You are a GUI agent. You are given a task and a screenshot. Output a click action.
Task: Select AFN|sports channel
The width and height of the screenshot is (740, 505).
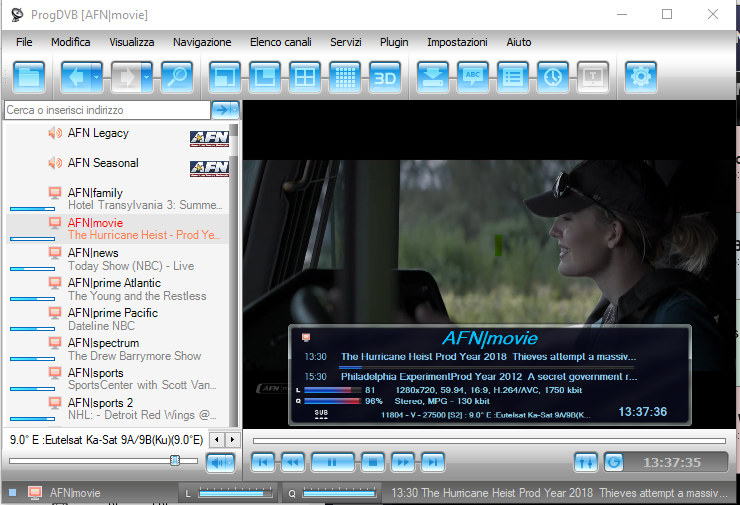point(118,379)
